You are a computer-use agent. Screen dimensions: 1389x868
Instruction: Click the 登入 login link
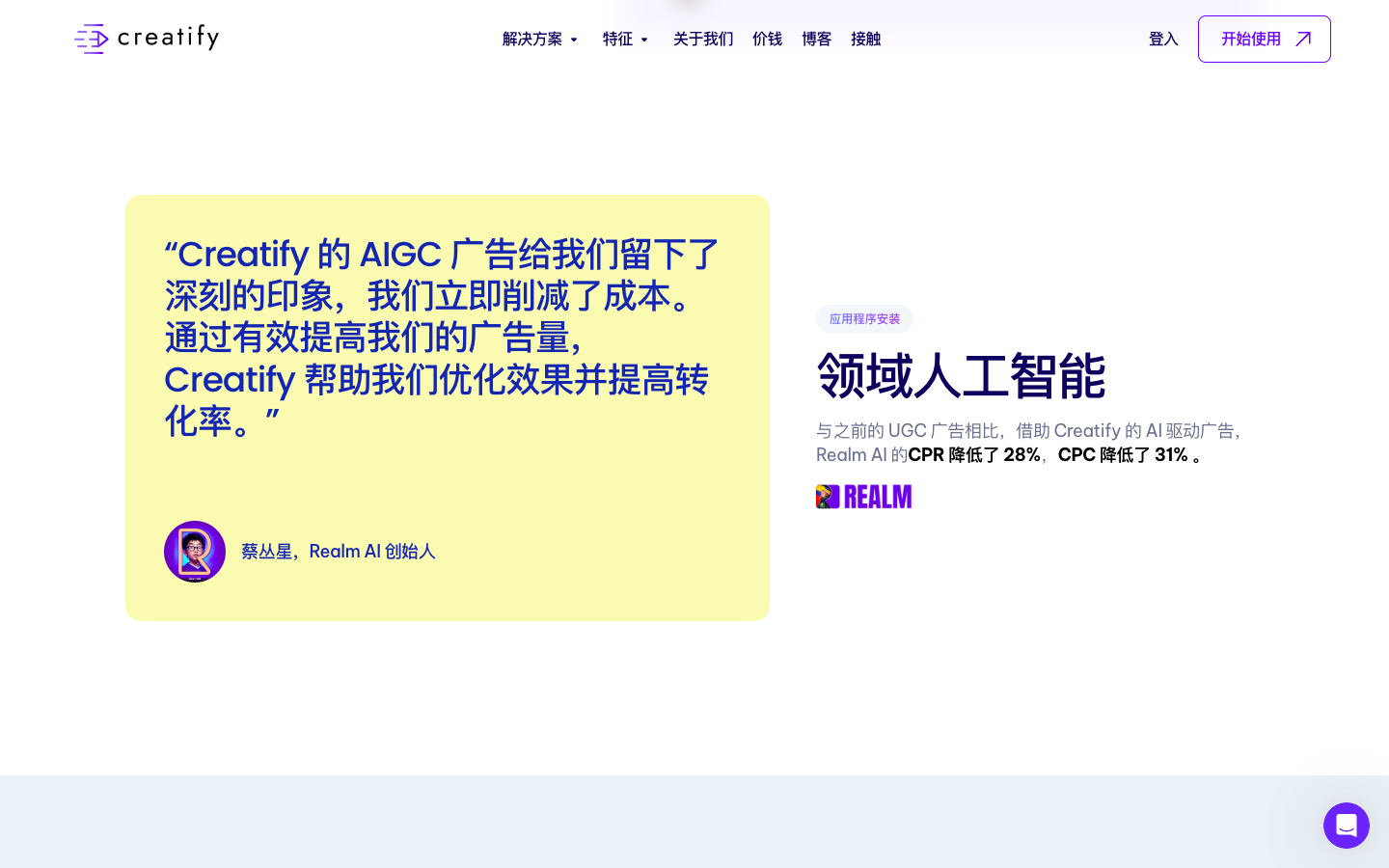point(1163,39)
